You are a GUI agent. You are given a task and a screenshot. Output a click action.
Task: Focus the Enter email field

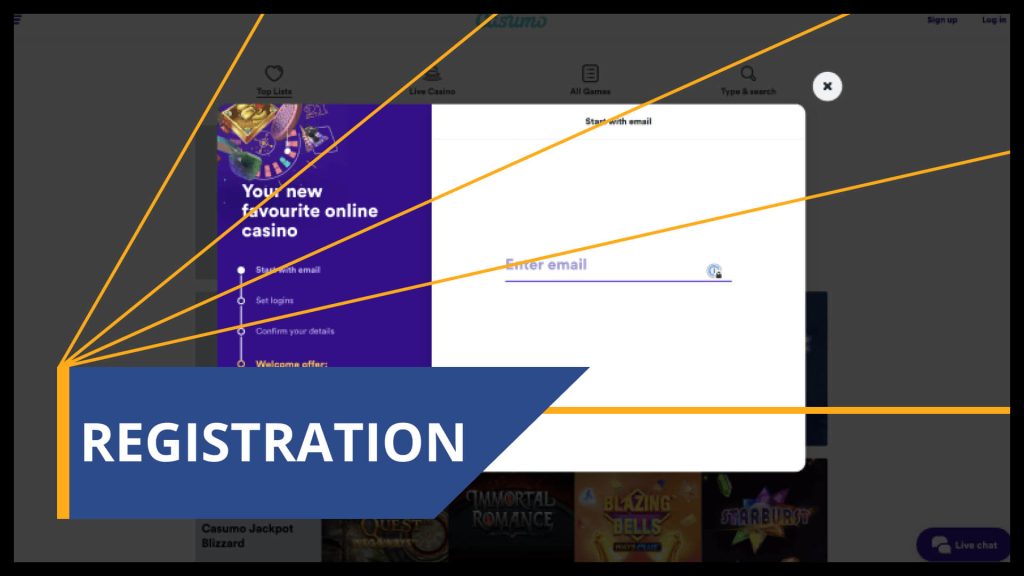(618, 266)
